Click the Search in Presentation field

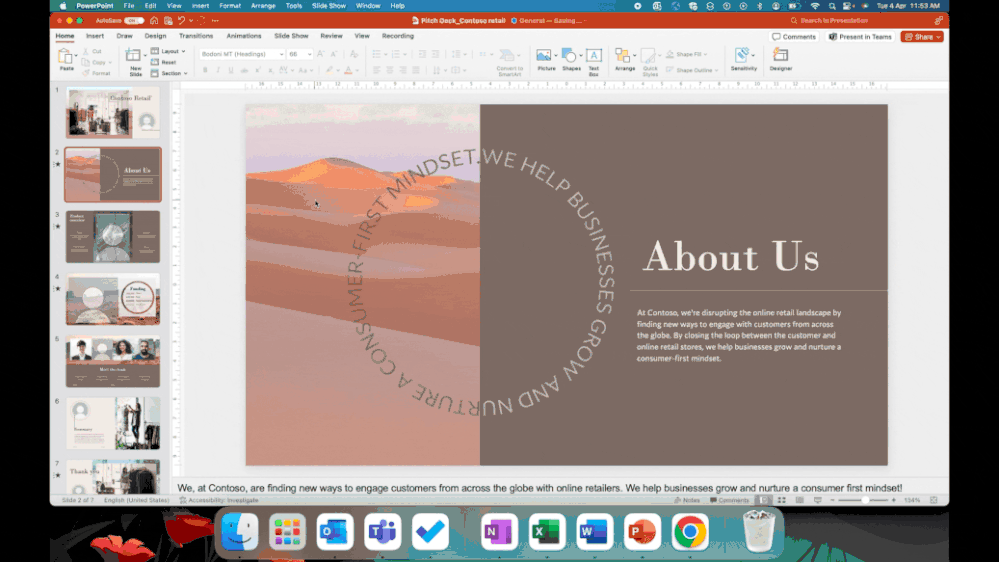pyautogui.click(x=832, y=20)
